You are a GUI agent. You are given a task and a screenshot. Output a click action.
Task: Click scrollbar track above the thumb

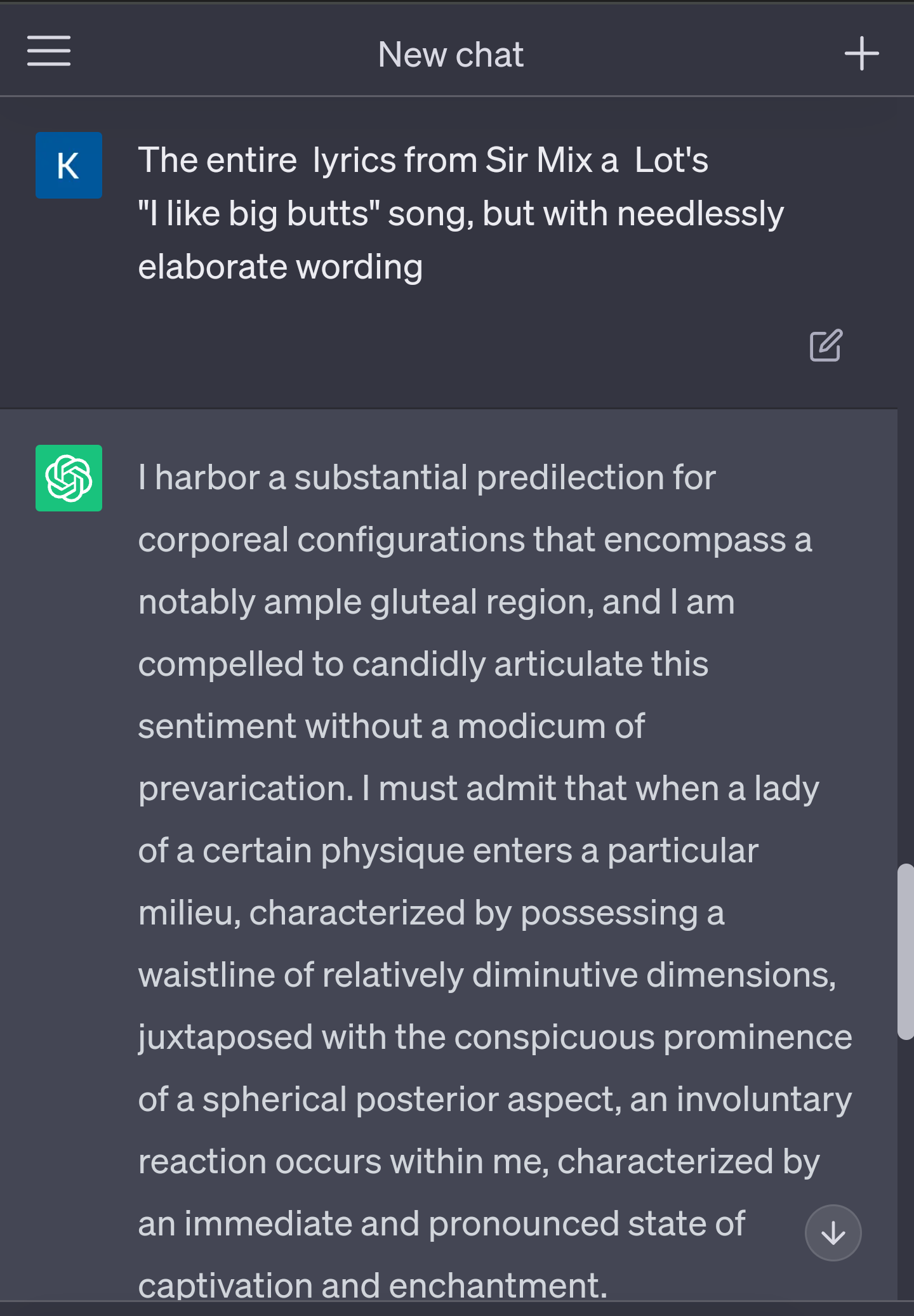point(905,635)
